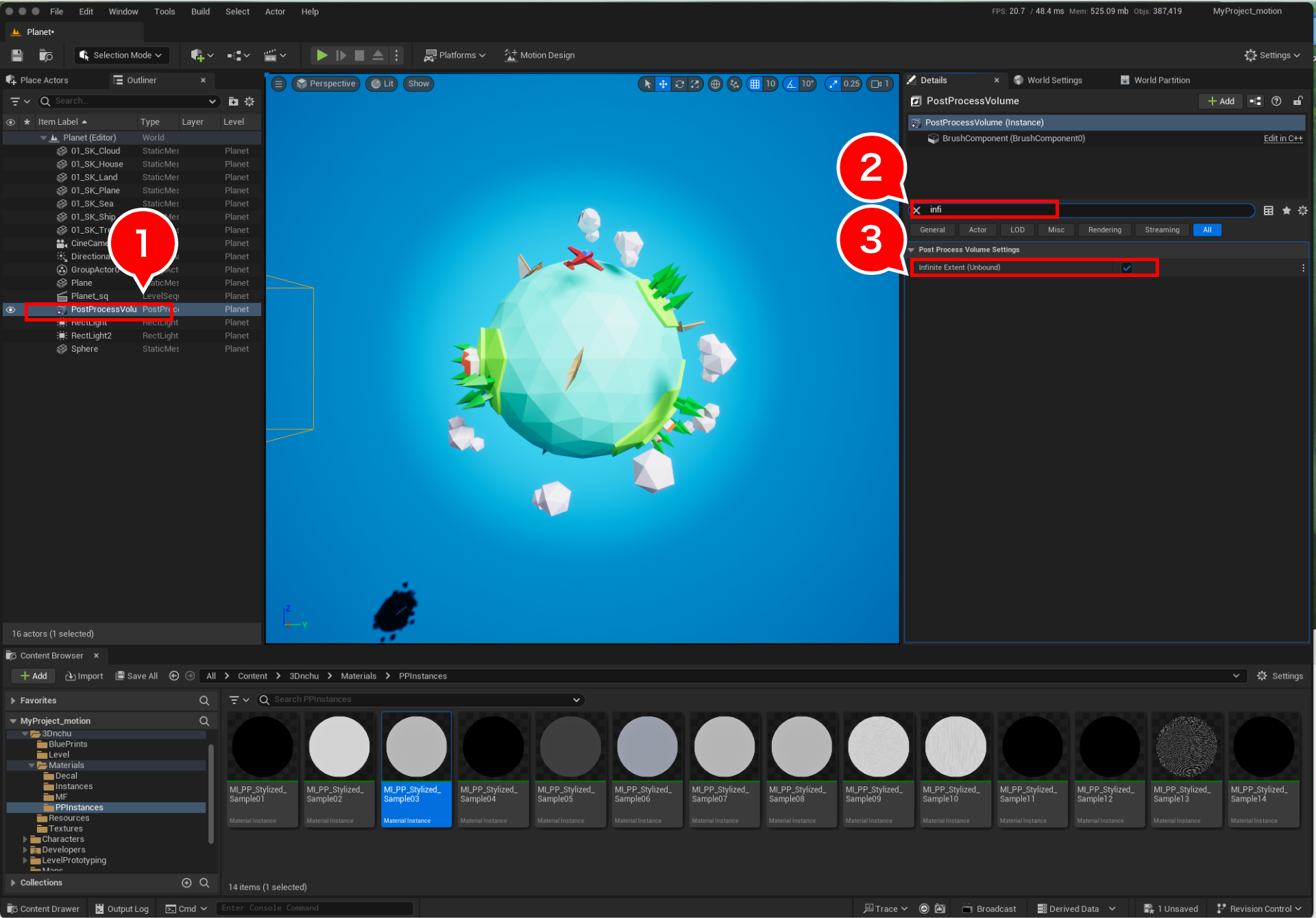Select the MI_PP_Stylized_Sample07 material thumbnail
Image resolution: width=1316 pixels, height=918 pixels.
724,746
